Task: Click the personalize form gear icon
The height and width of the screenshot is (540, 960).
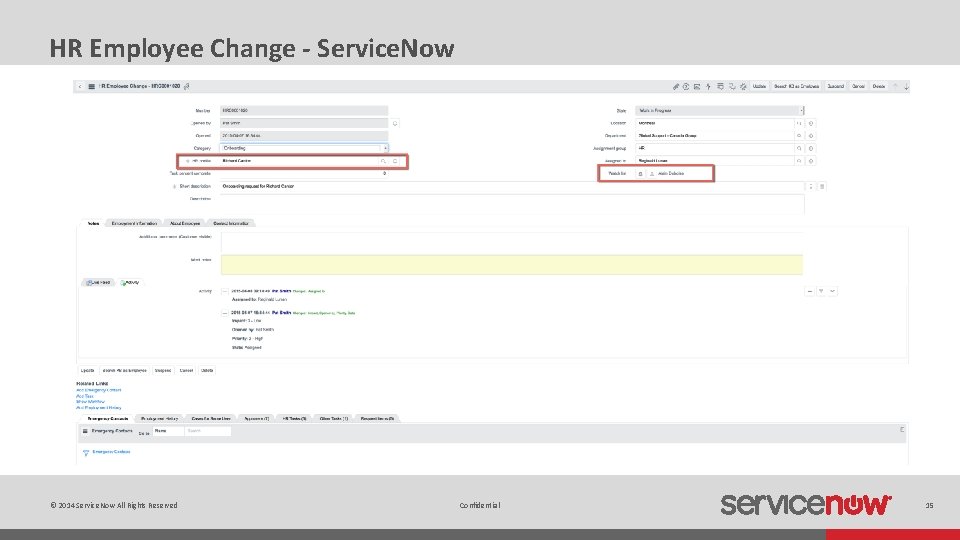Action: click(x=743, y=86)
